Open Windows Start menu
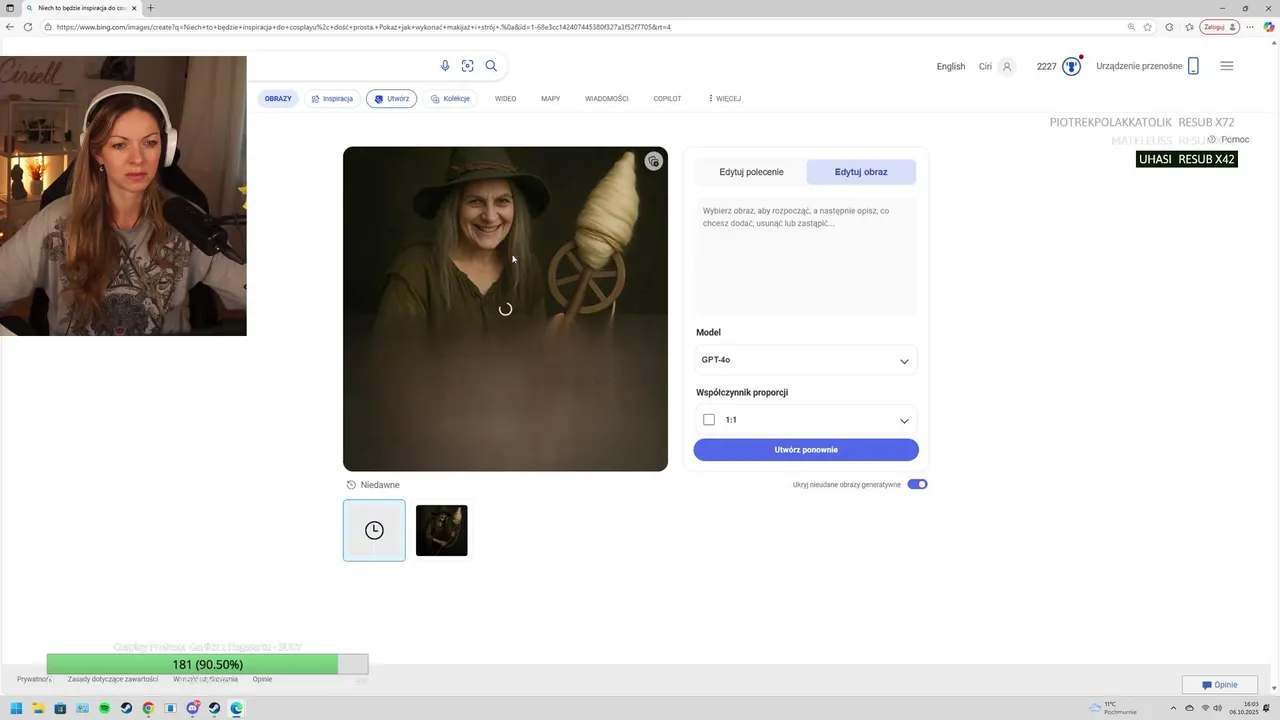1280x720 pixels. [x=17, y=708]
